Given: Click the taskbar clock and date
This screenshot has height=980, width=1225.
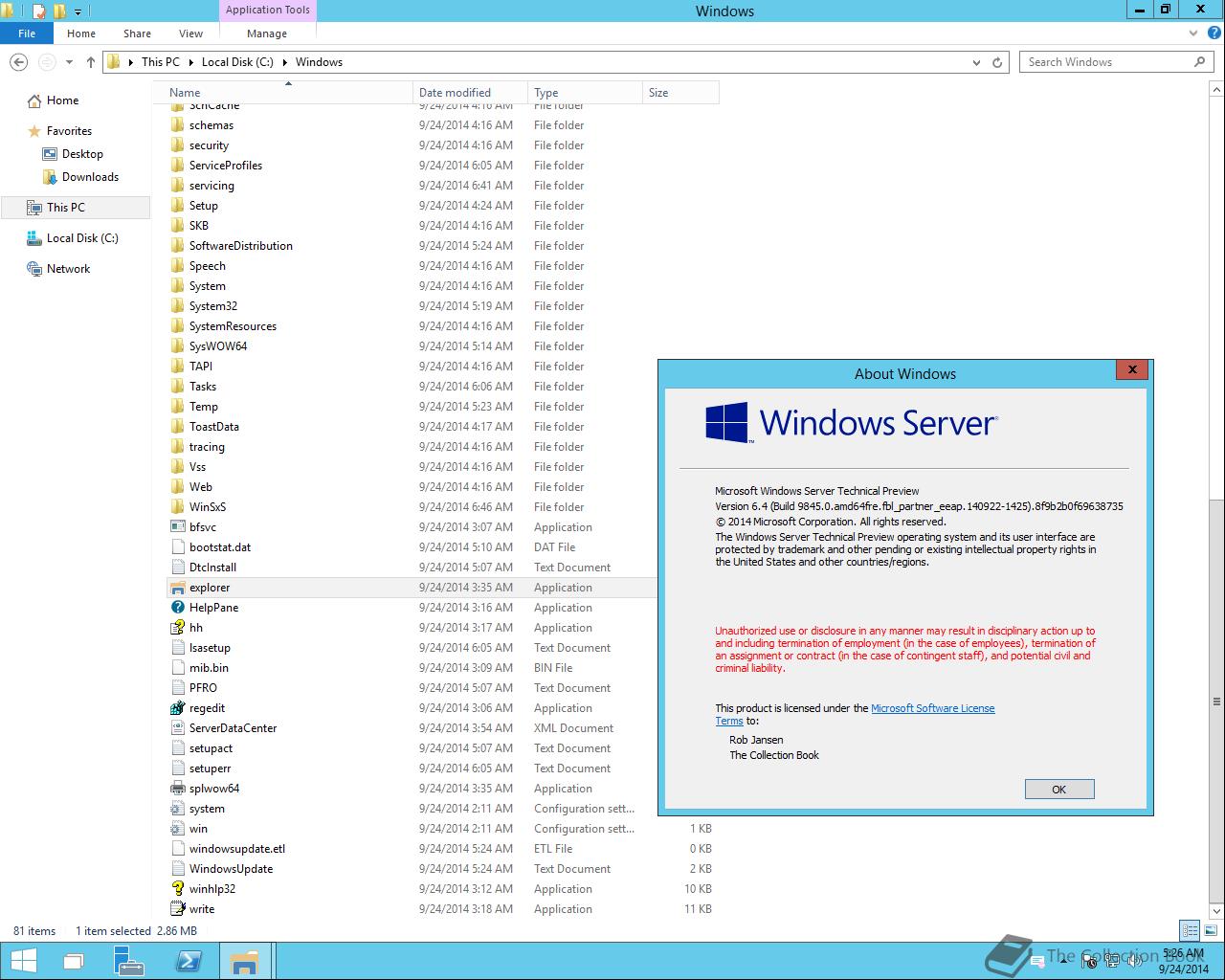Looking at the screenshot, I should (x=1183, y=961).
